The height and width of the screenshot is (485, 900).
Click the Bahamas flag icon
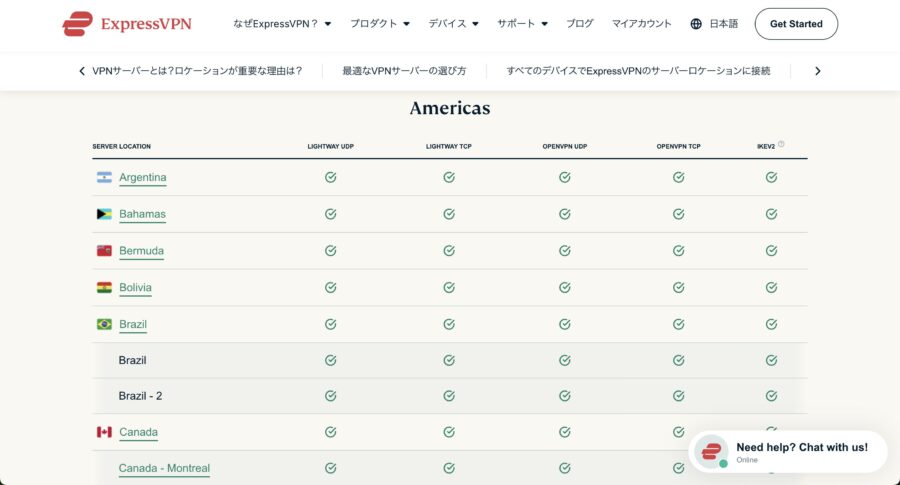[104, 214]
